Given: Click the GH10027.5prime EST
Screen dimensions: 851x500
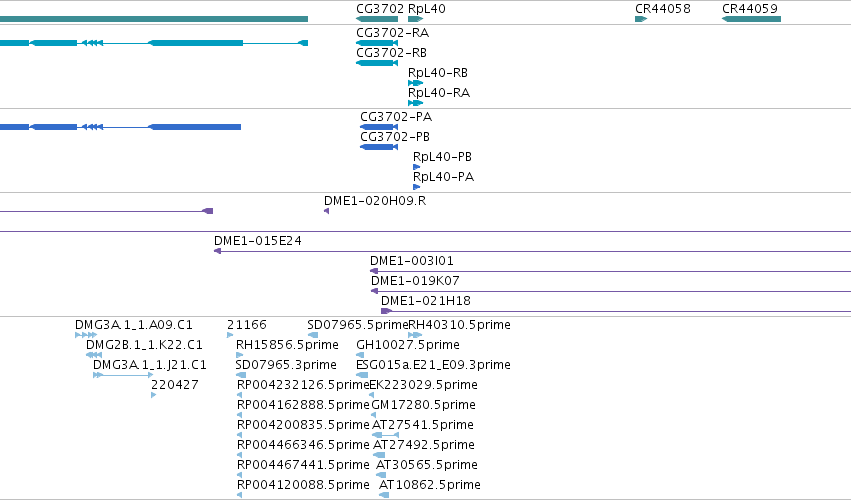Looking at the screenshot, I should [360, 355].
